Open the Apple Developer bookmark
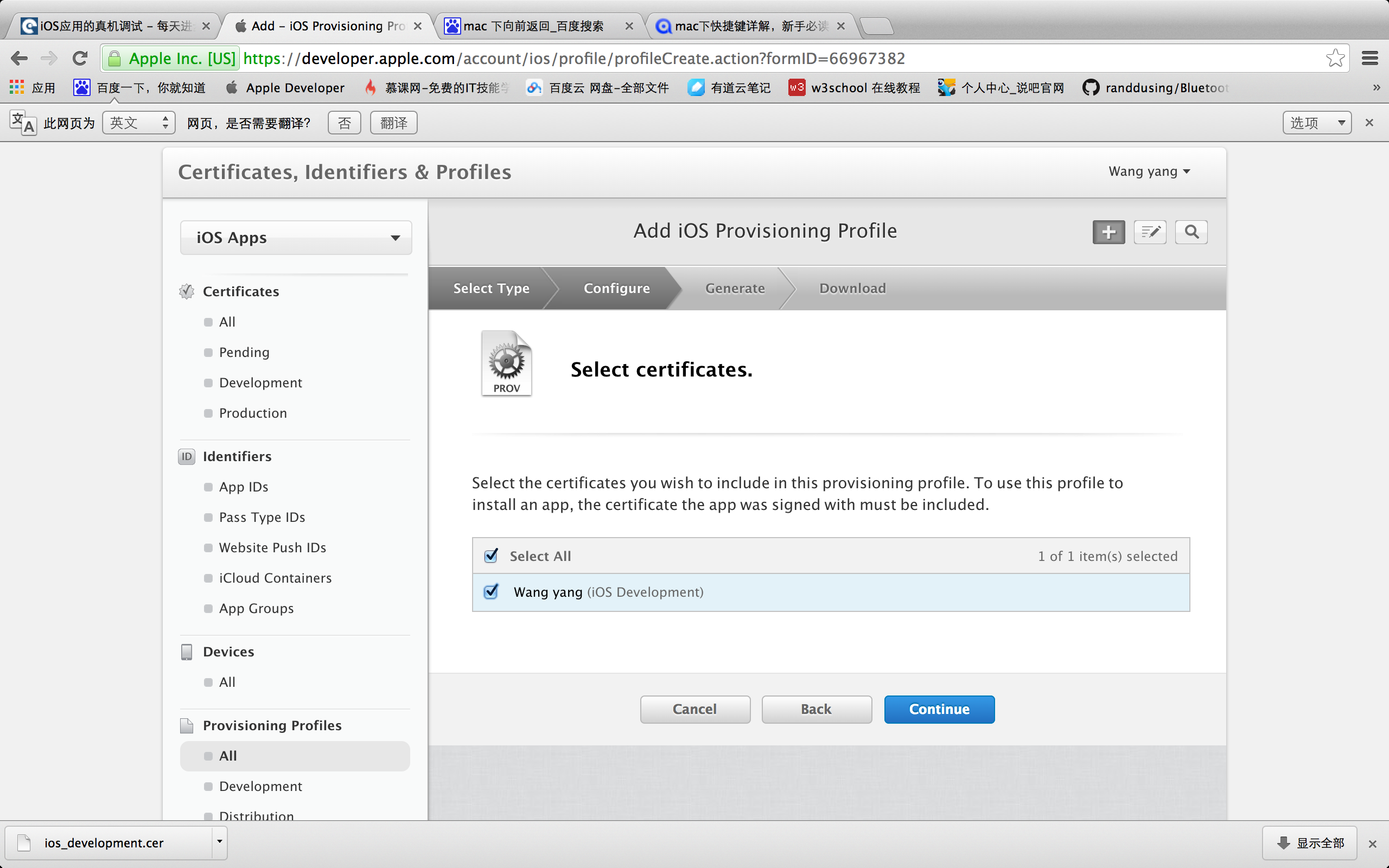This screenshot has height=868, width=1389. pos(285,88)
